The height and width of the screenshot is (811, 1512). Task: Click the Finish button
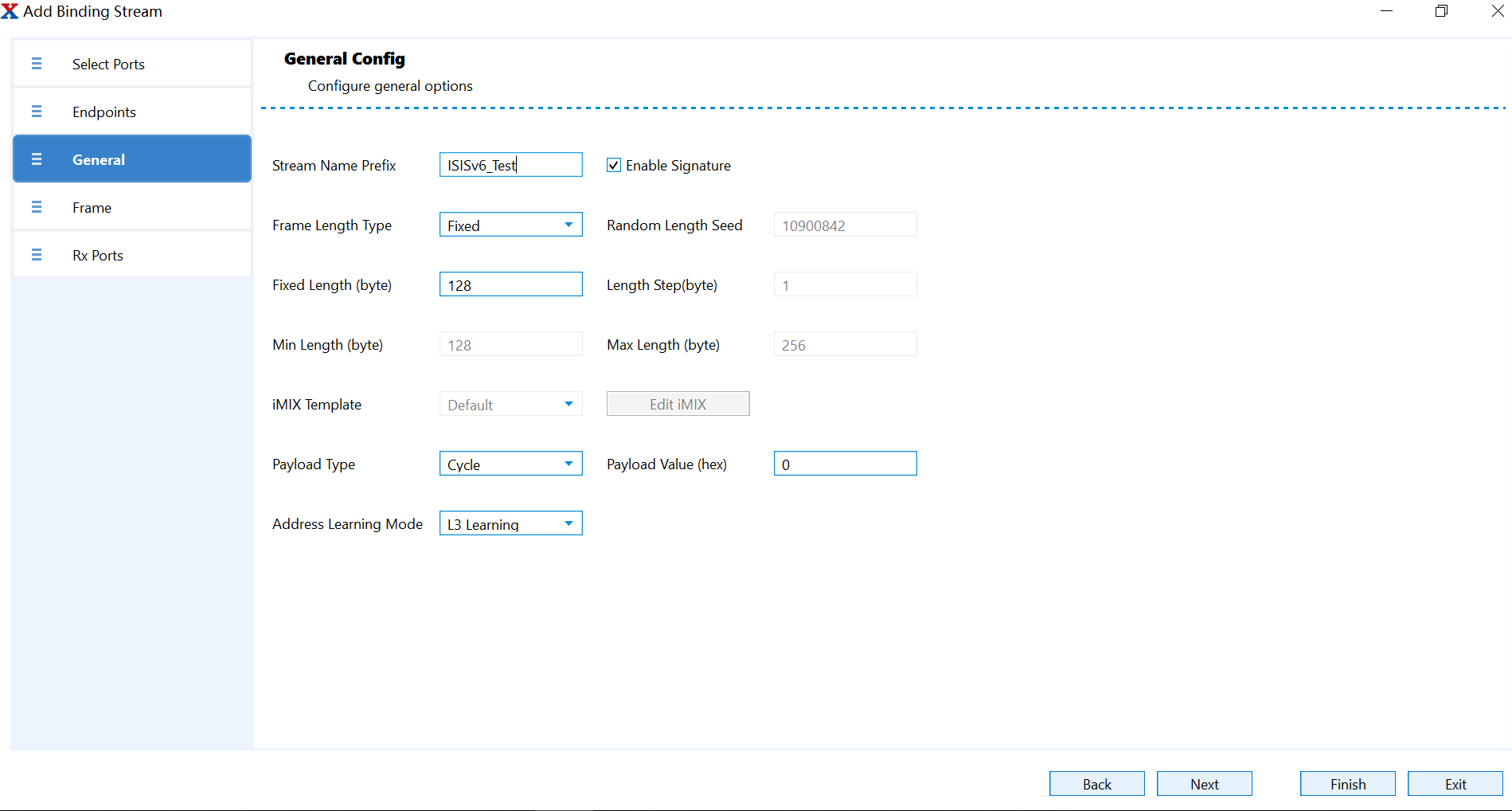pos(1348,784)
